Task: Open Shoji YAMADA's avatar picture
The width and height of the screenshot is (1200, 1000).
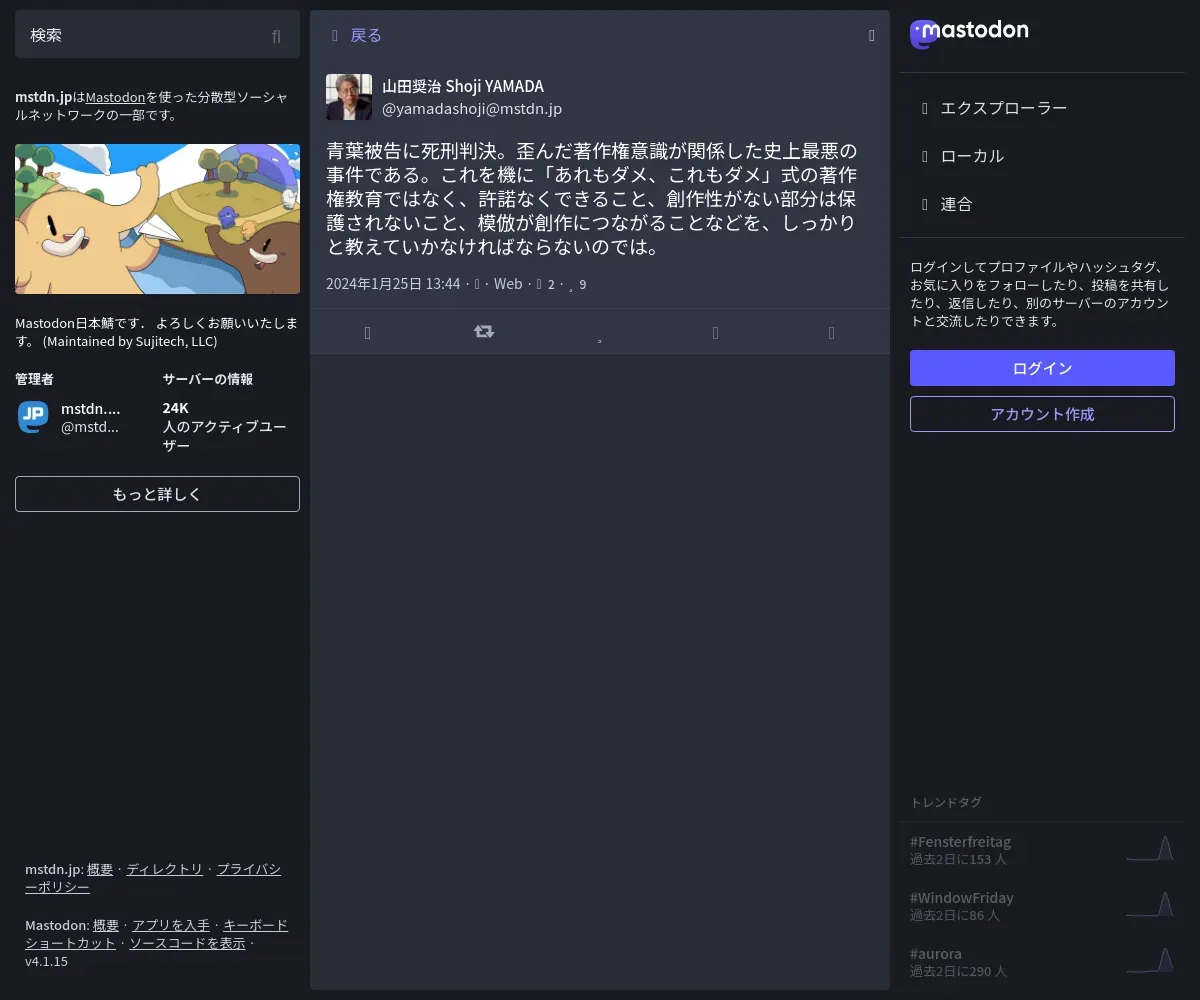Action: click(349, 97)
